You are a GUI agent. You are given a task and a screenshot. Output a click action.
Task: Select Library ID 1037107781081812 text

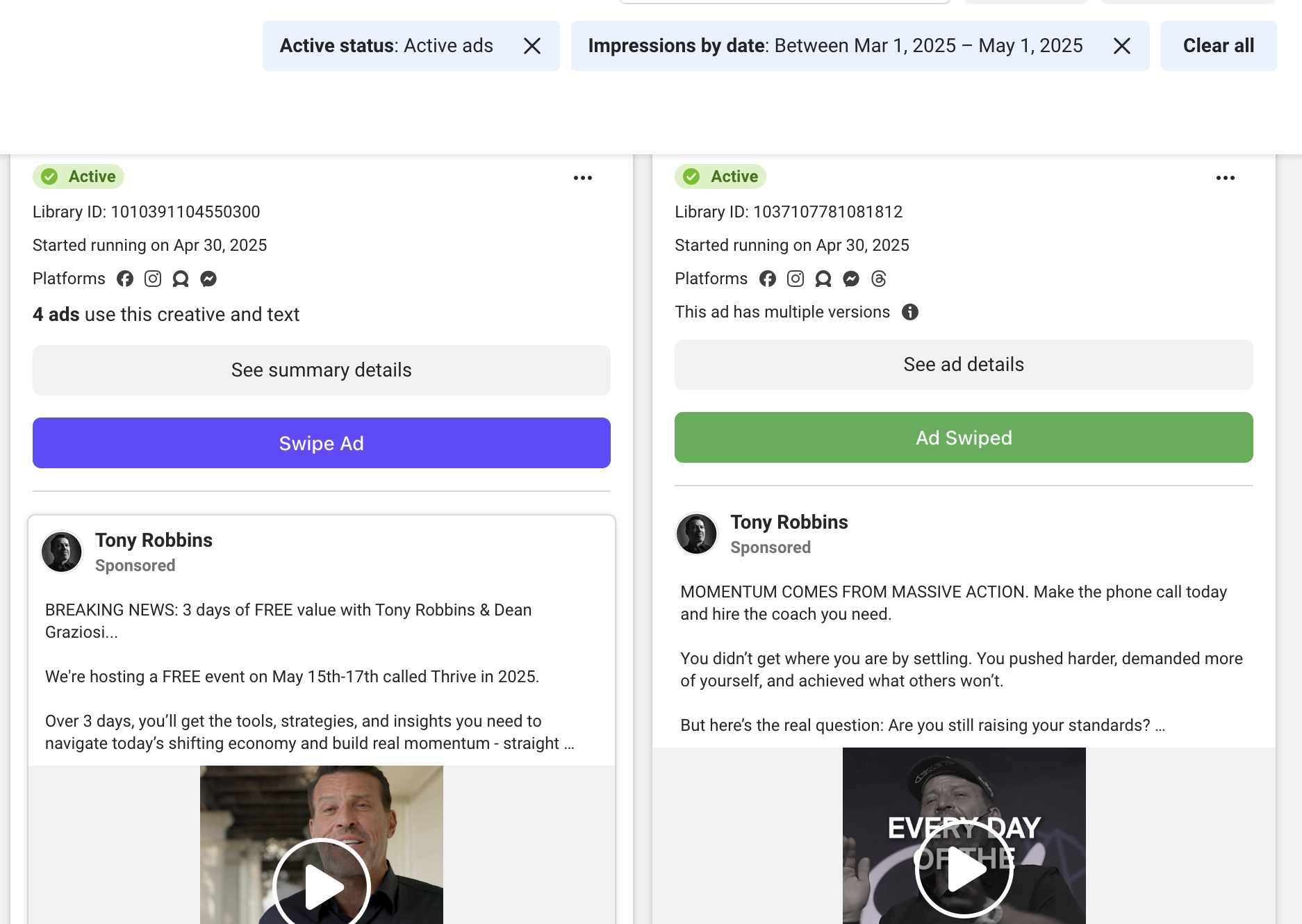click(789, 212)
